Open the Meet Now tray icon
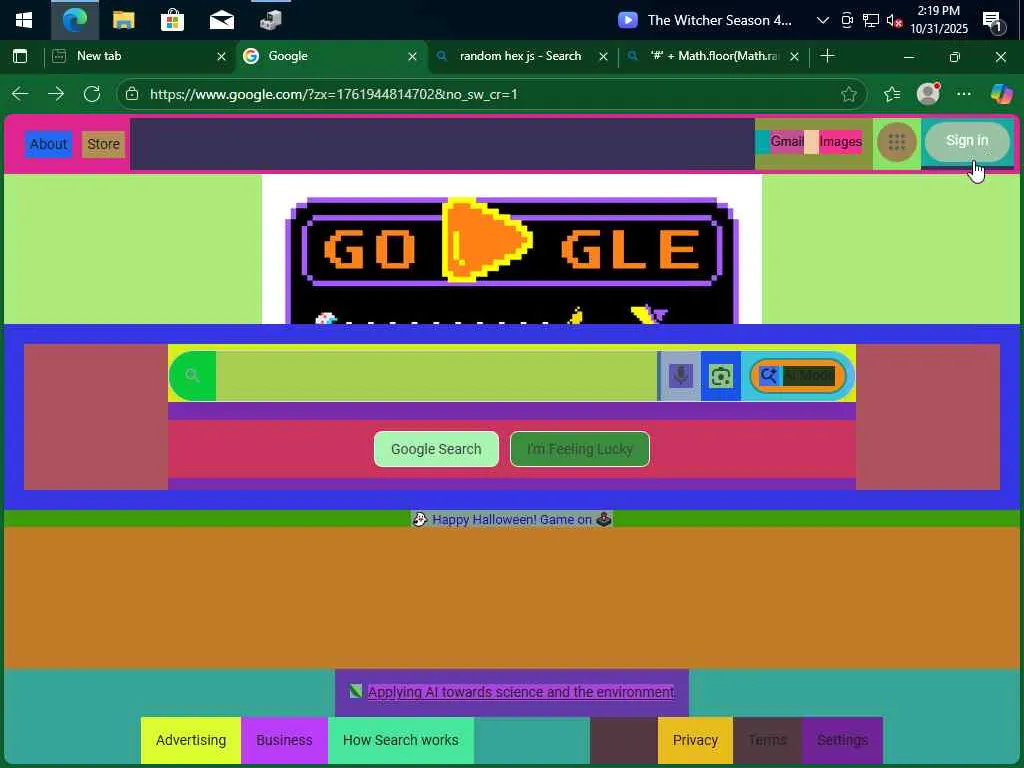The height and width of the screenshot is (768, 1024). (x=847, y=21)
